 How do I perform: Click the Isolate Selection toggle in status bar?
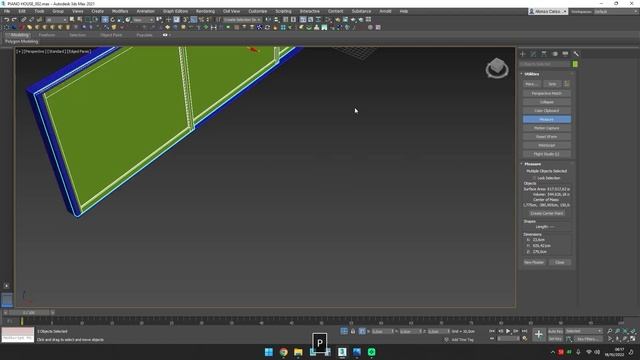(344, 331)
